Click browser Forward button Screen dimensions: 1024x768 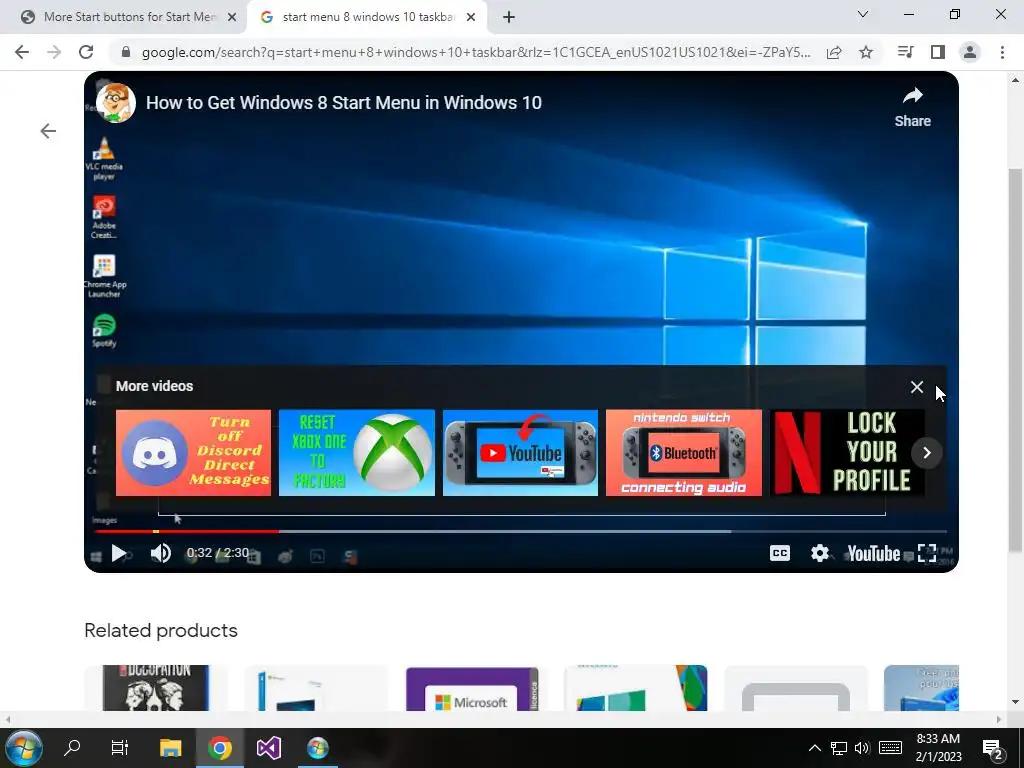click(x=54, y=52)
